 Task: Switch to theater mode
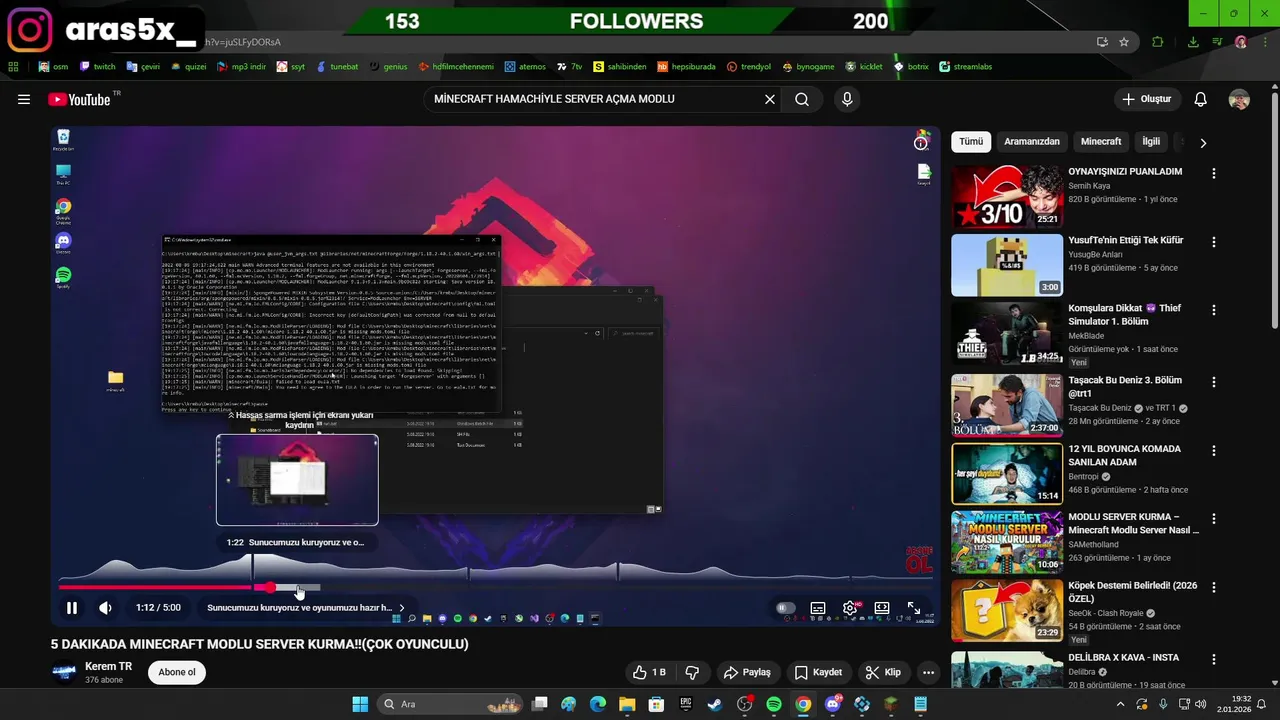[882, 607]
